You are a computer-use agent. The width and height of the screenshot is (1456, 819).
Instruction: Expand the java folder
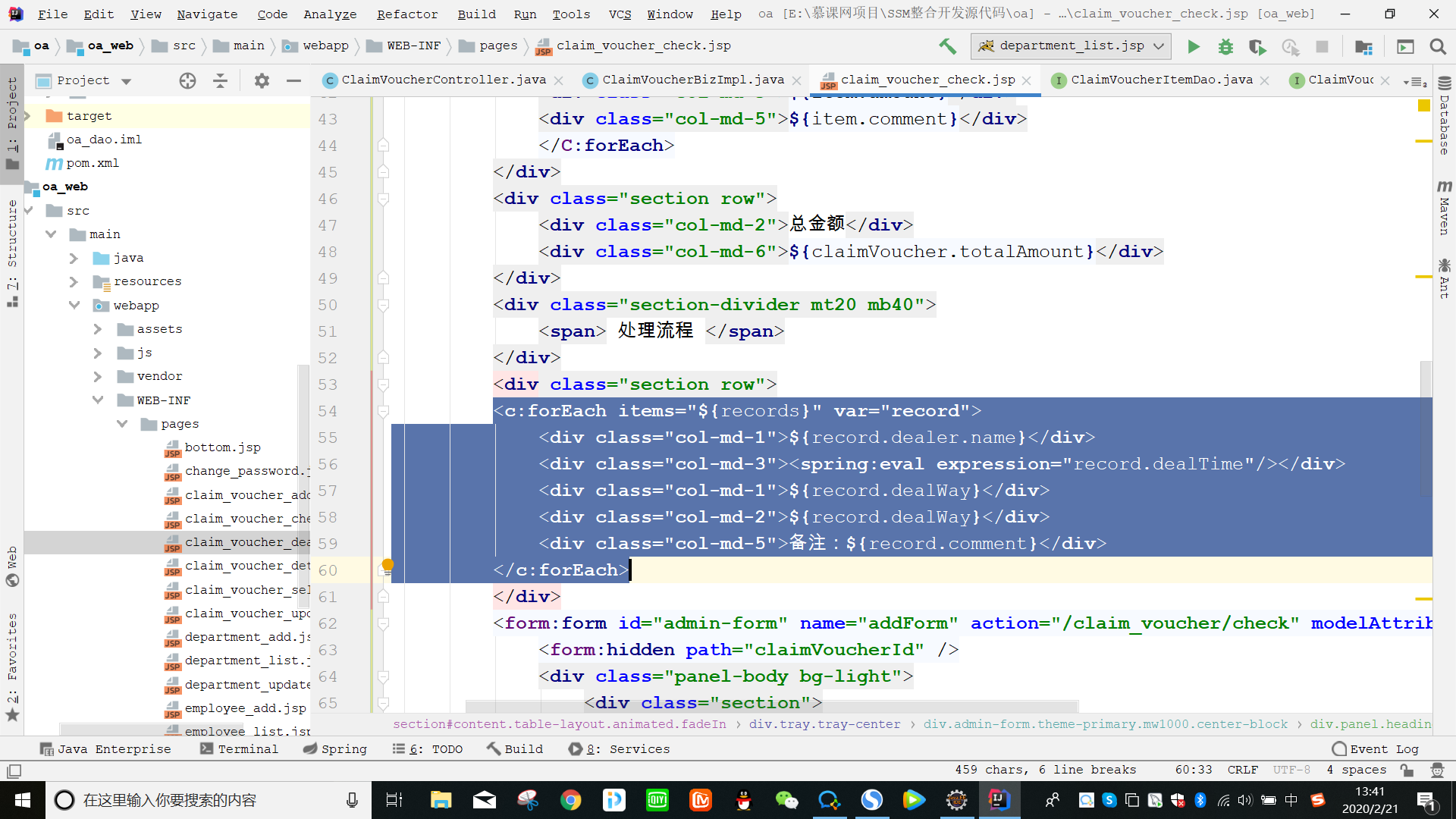coord(74,258)
